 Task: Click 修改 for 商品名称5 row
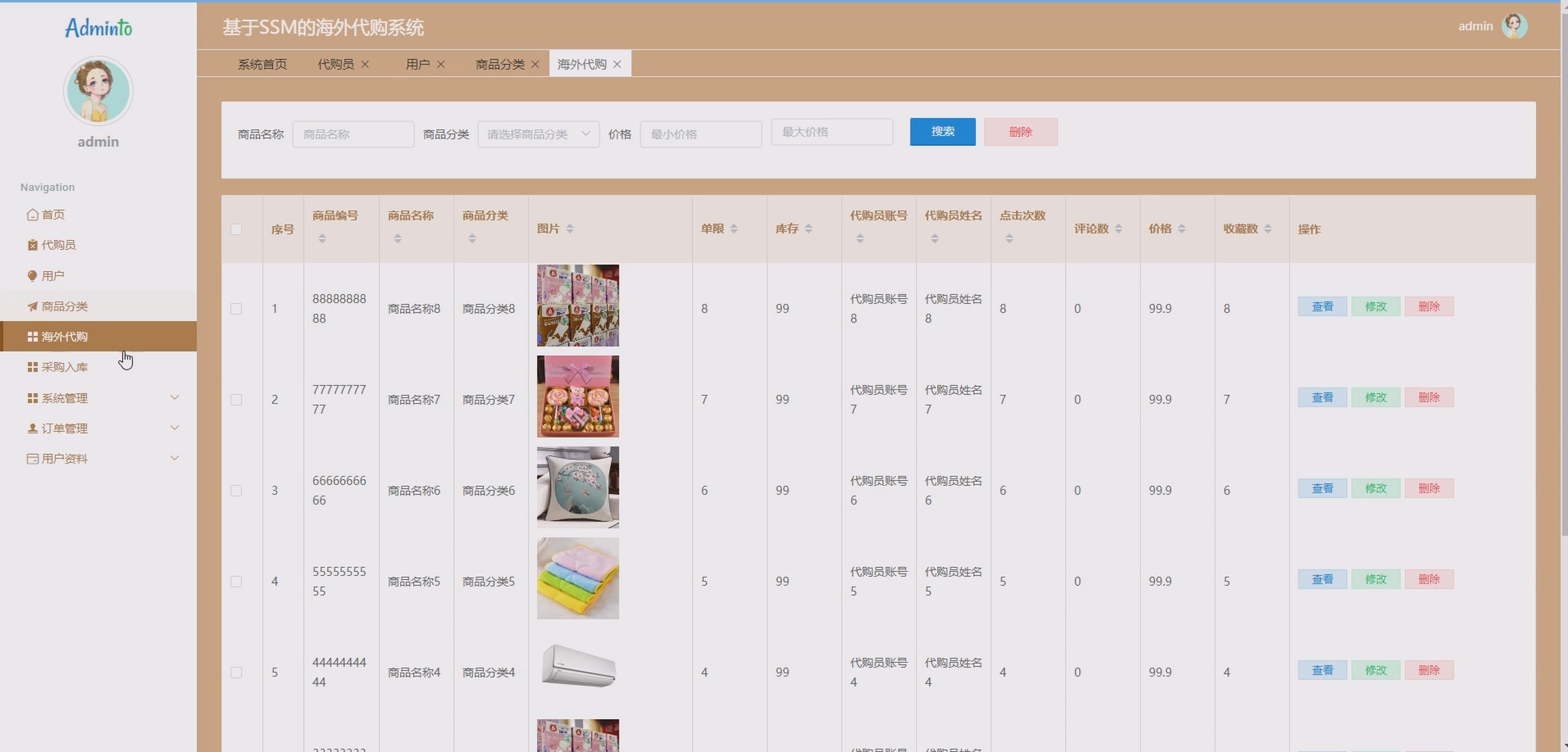[x=1376, y=579]
